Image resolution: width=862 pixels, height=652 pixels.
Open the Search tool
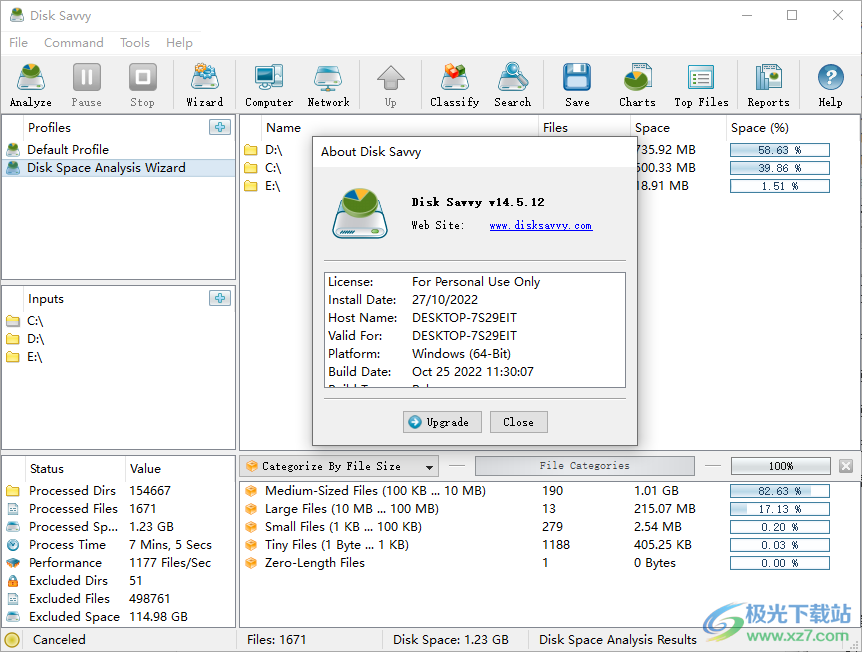click(x=512, y=85)
